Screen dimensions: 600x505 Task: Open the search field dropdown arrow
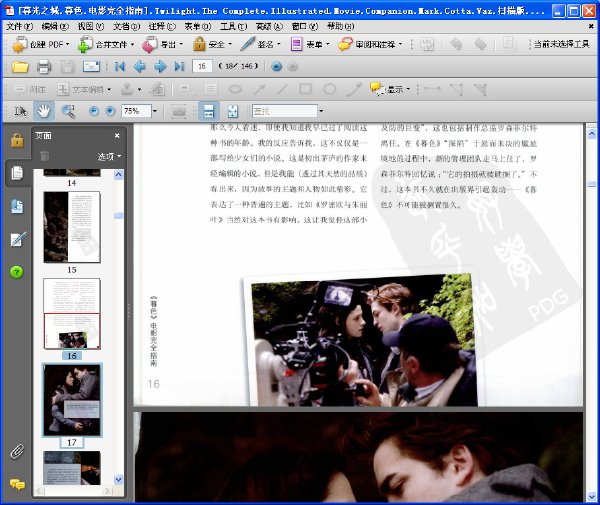pos(321,111)
